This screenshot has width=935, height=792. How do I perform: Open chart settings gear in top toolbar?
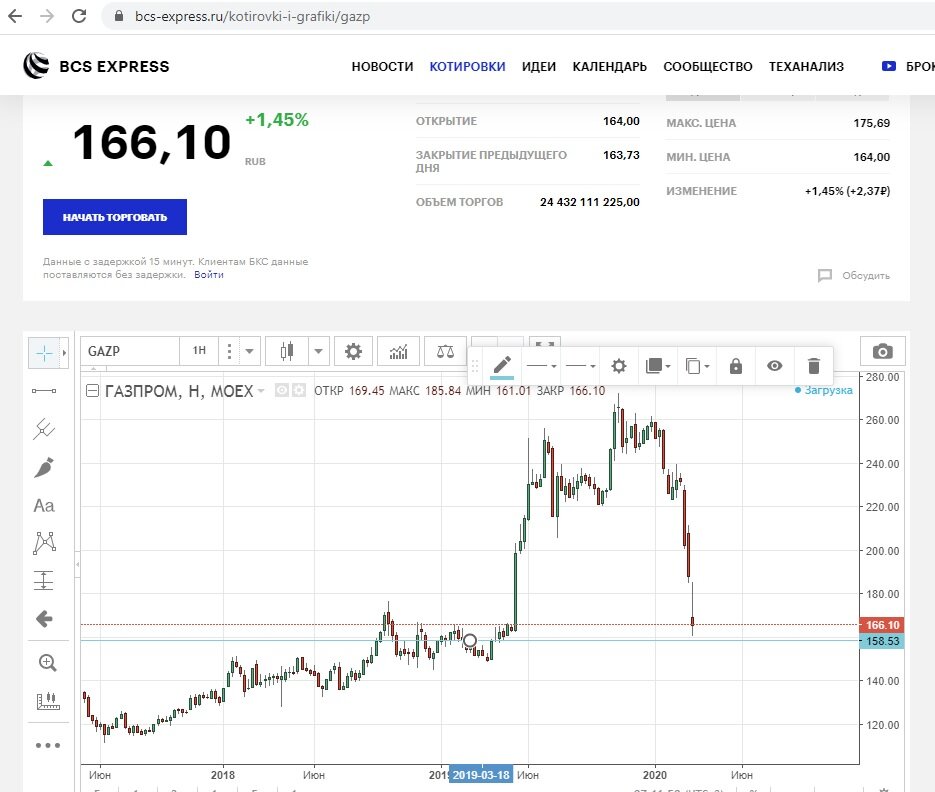(x=354, y=351)
